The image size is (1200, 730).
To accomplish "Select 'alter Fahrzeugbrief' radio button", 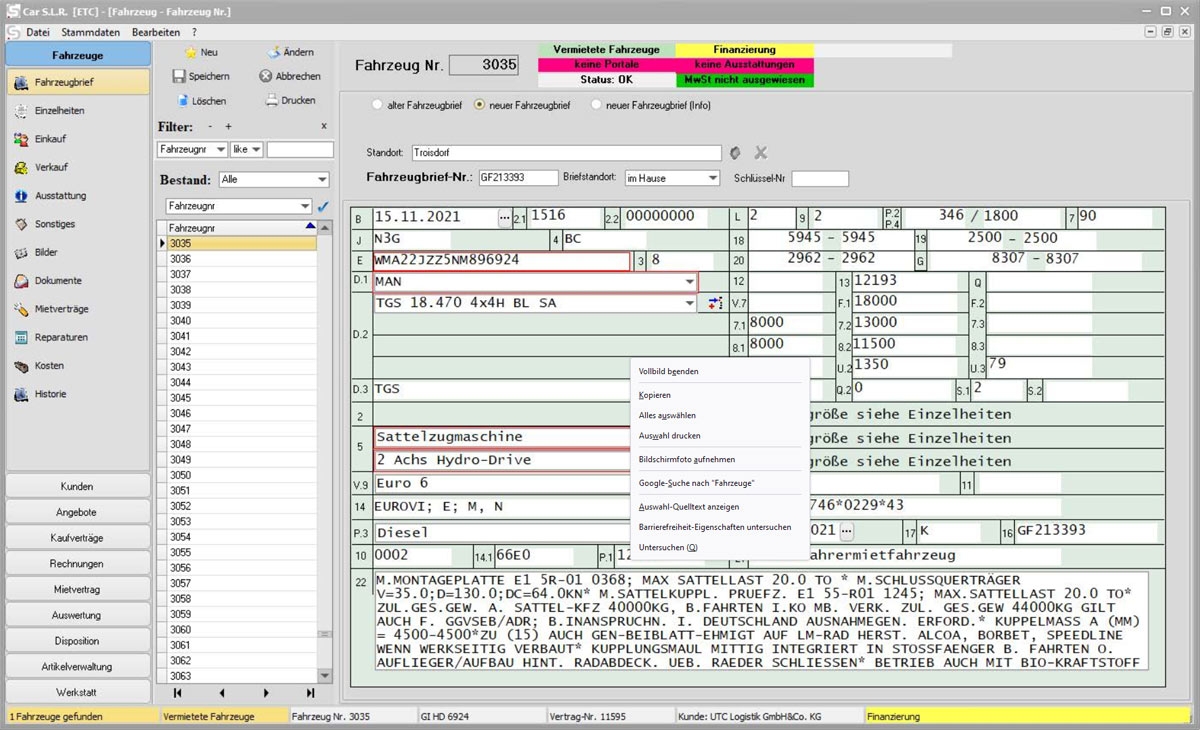I will coord(377,105).
